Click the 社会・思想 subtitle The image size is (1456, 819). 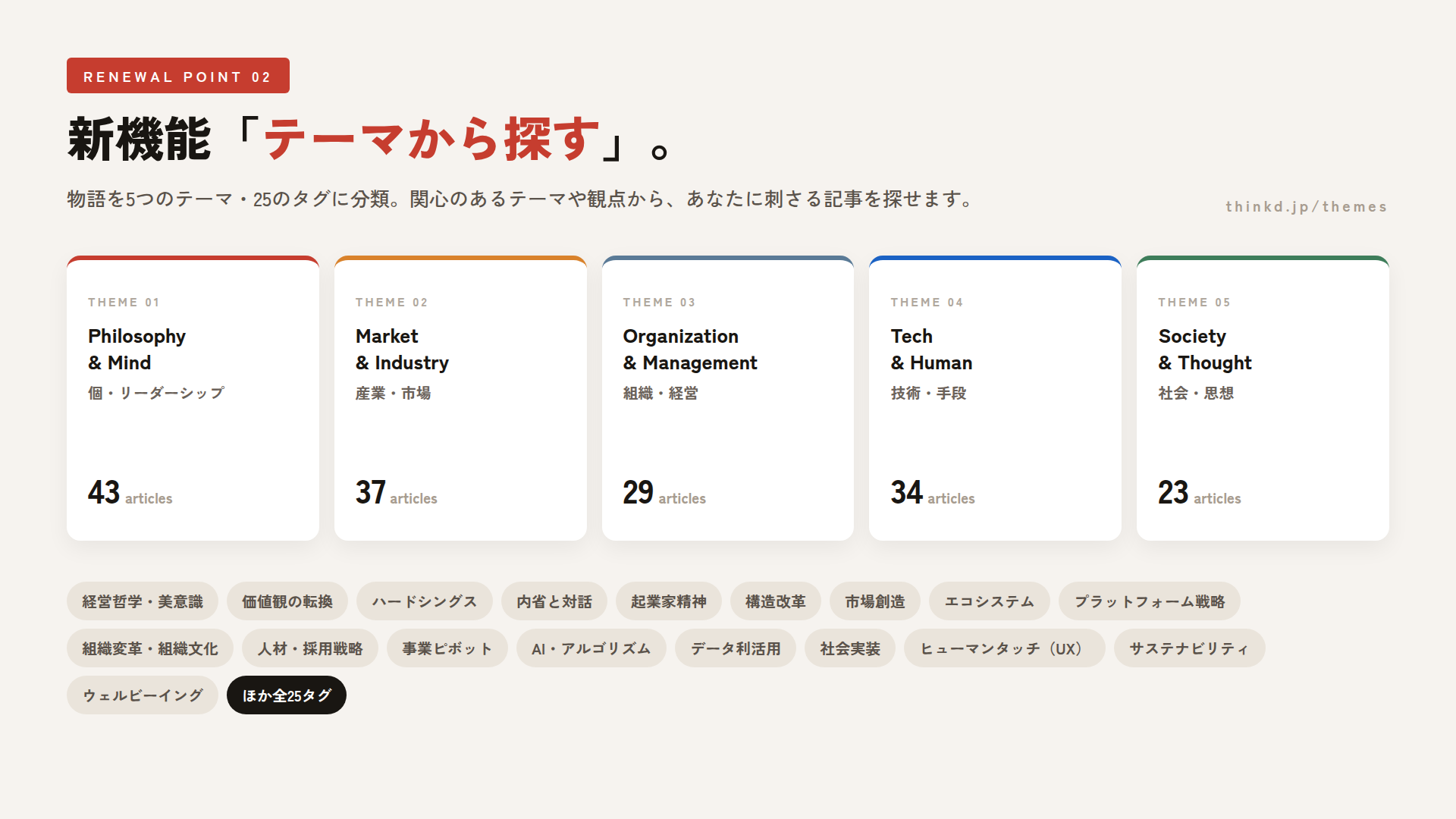[x=1197, y=393]
